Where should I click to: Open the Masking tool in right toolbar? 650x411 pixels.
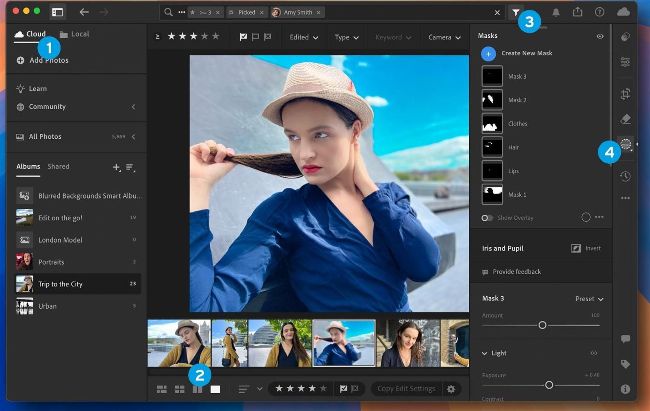626,146
